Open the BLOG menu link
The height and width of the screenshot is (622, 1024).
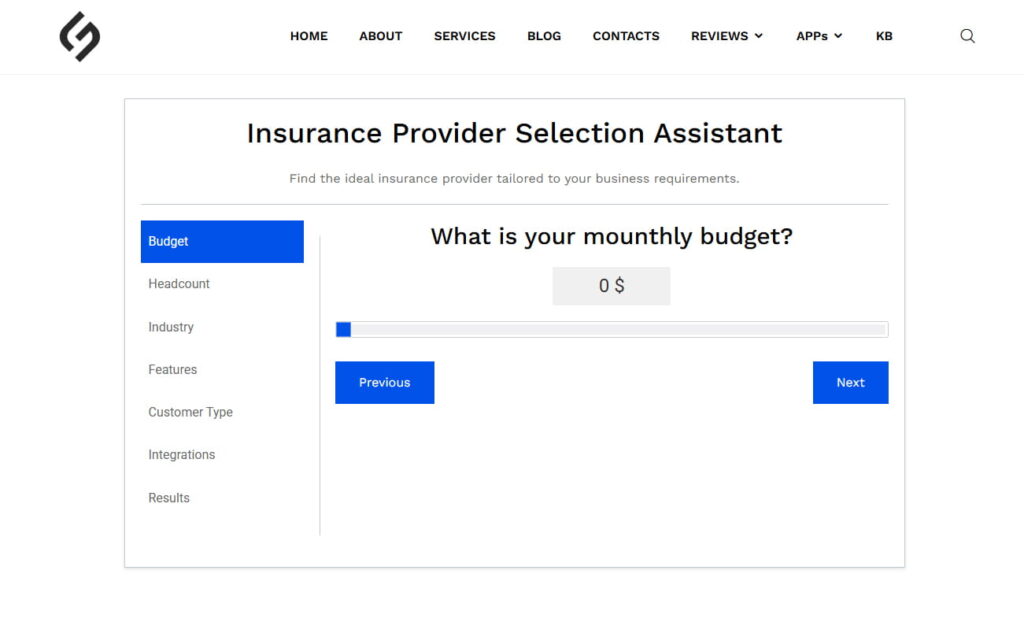point(544,36)
